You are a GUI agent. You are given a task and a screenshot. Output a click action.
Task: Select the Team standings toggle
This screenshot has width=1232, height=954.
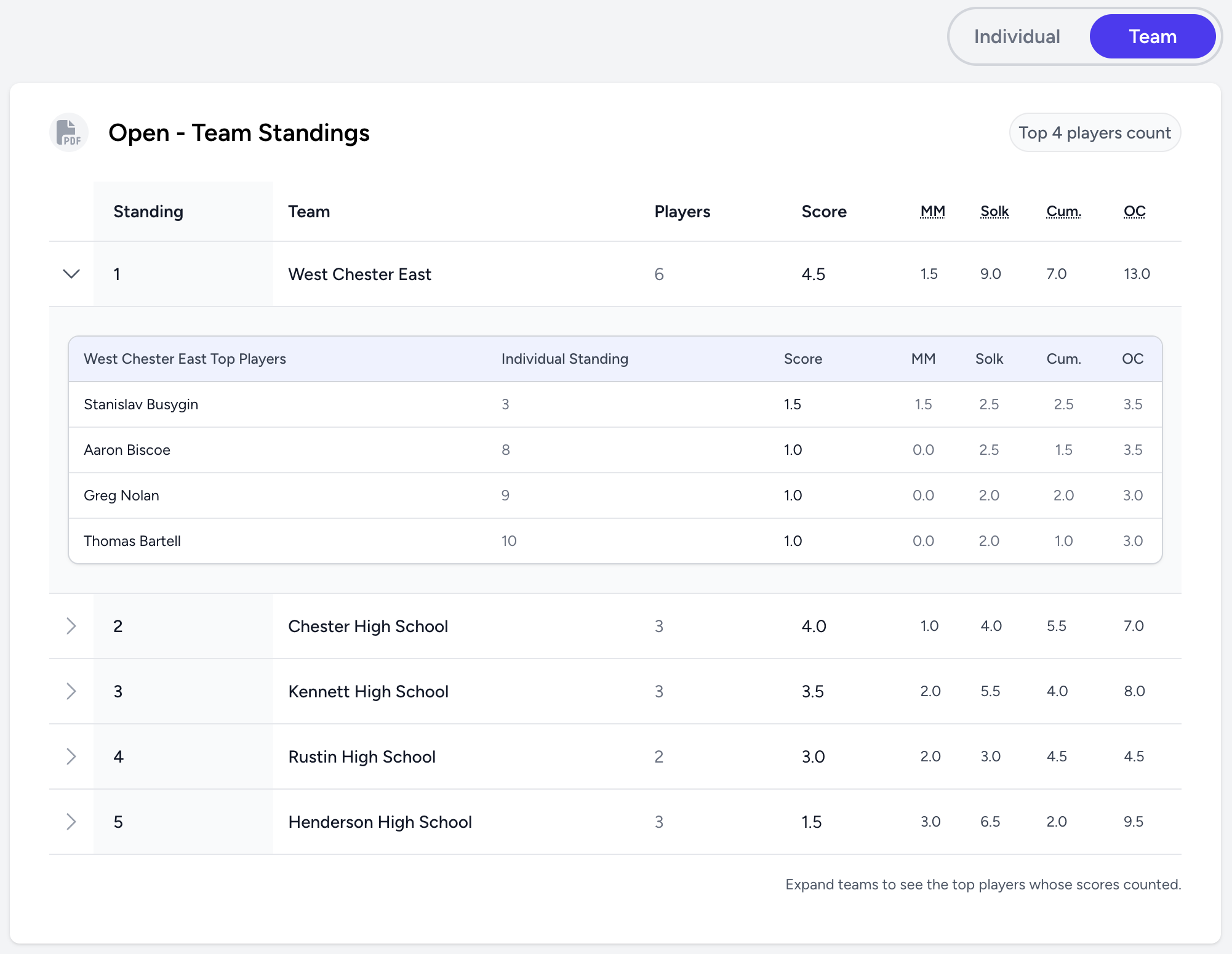pyautogui.click(x=1152, y=37)
